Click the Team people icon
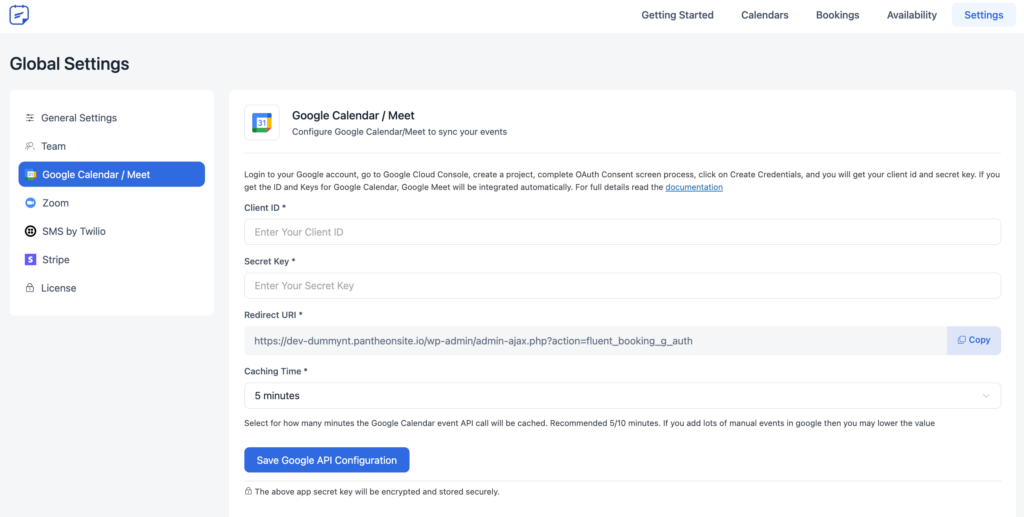Screen dimensions: 1024x517 pyautogui.click(x=30, y=146)
